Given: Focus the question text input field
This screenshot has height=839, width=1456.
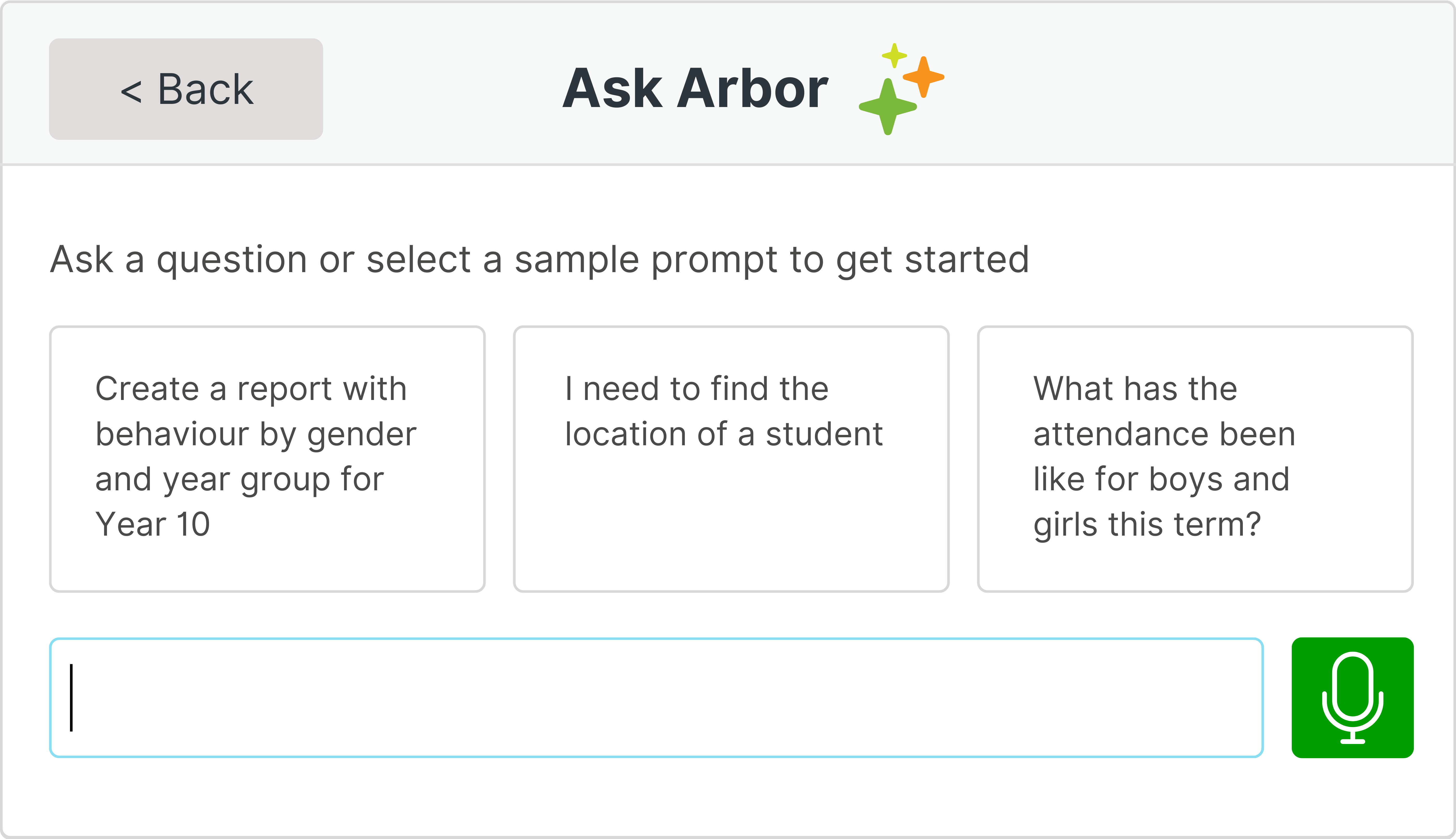Looking at the screenshot, I should tap(655, 697).
